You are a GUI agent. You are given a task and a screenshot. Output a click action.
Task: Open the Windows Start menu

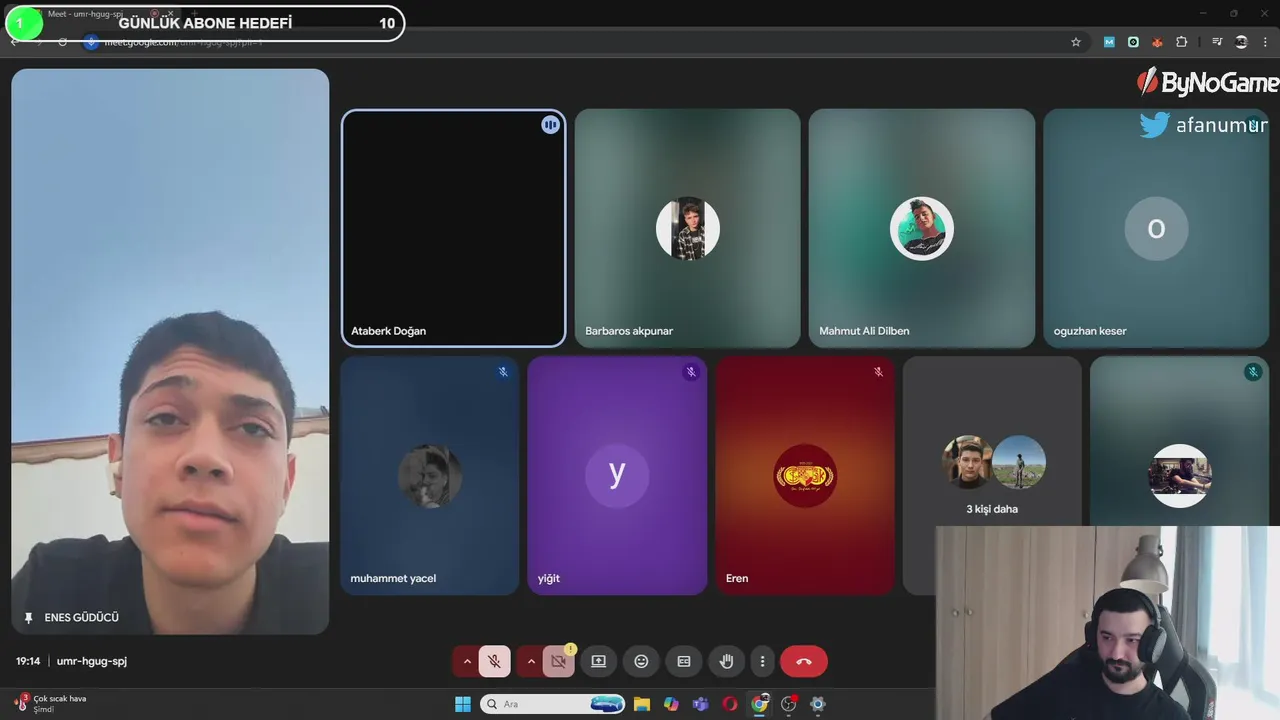pyautogui.click(x=463, y=704)
